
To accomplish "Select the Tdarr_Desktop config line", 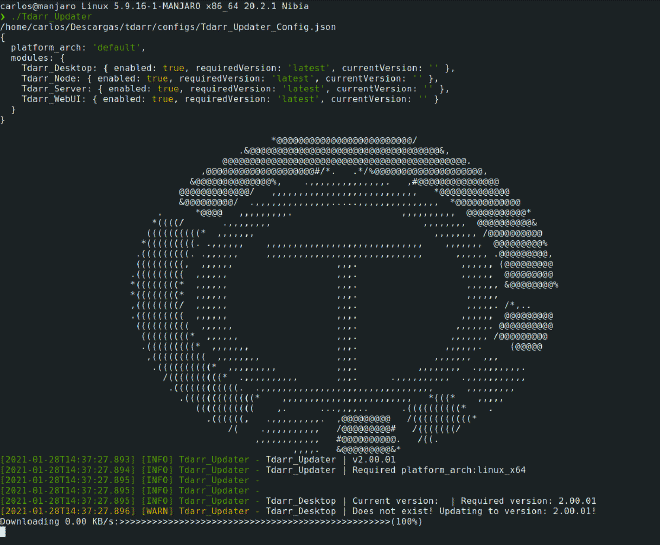I will tap(238, 68).
